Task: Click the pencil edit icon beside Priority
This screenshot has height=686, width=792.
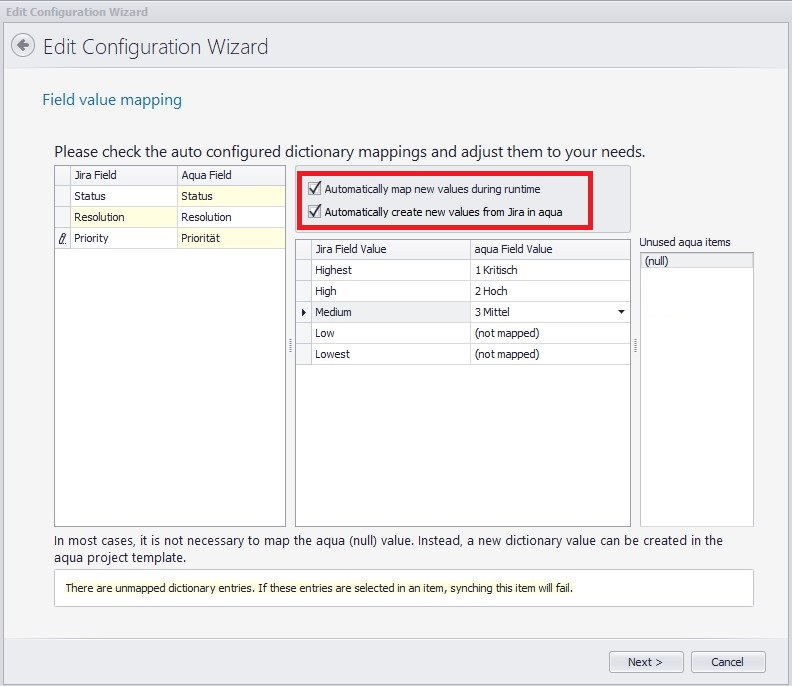Action: coord(62,239)
